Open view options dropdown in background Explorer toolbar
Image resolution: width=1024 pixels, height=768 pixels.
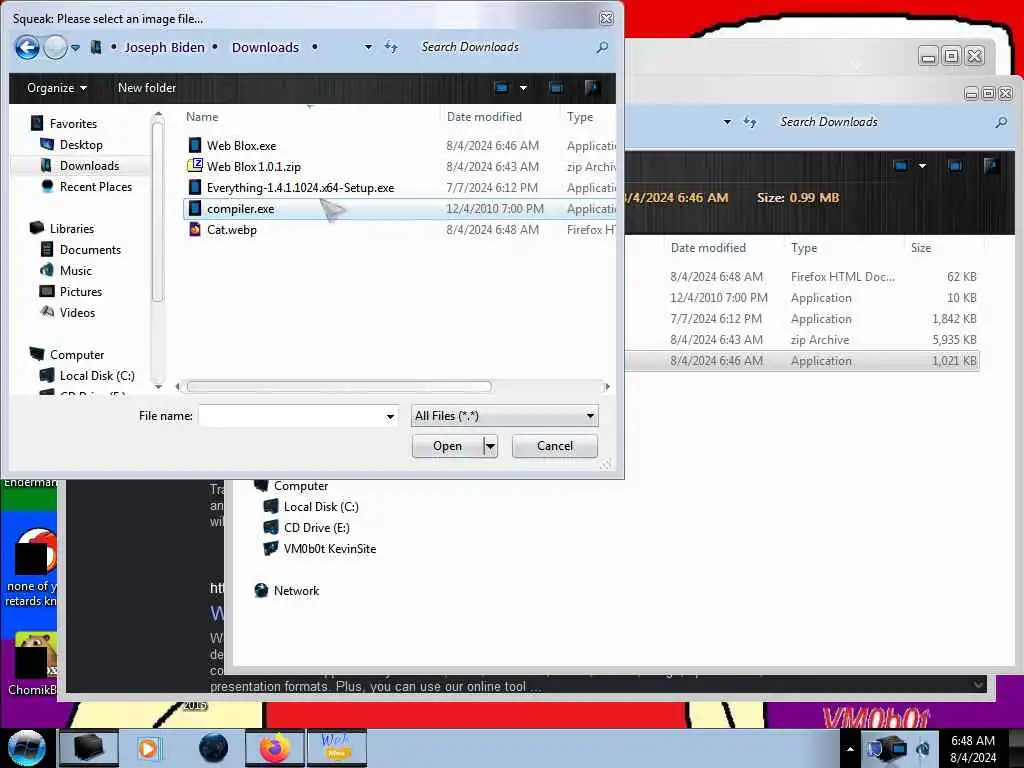[x=922, y=166]
